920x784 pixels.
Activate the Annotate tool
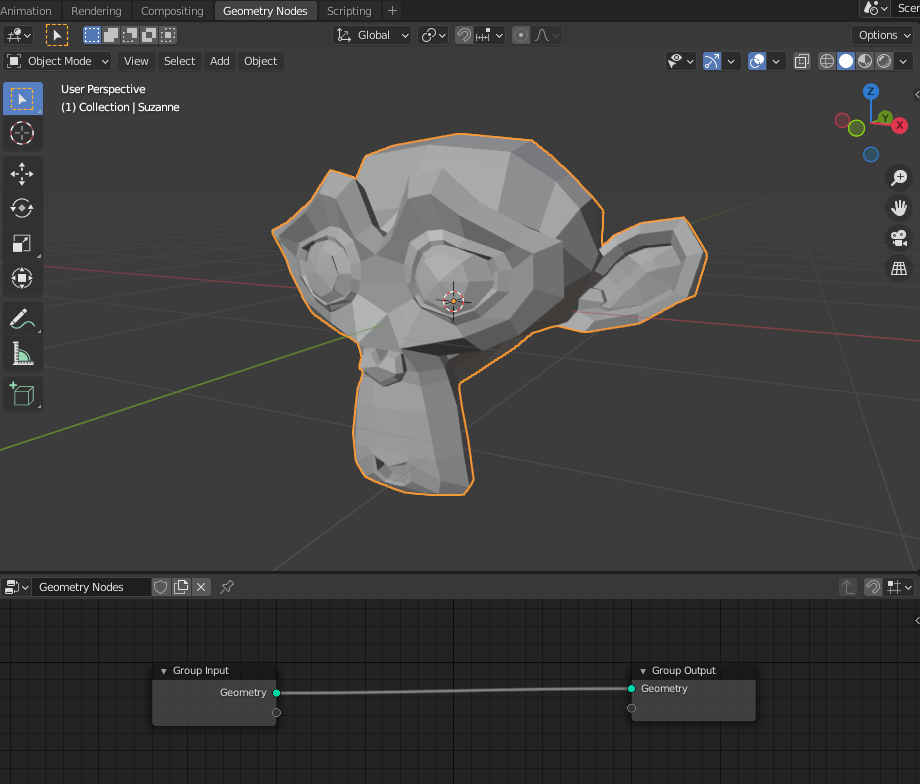click(x=22, y=318)
